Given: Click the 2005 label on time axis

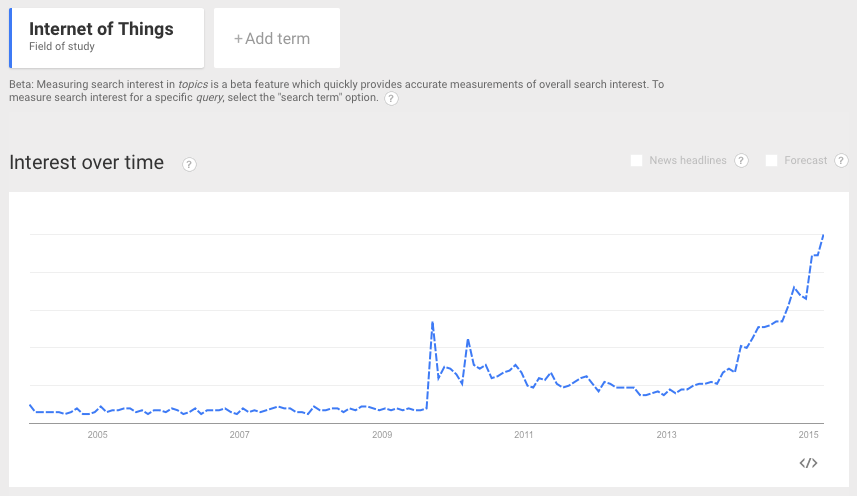Looking at the screenshot, I should click(x=97, y=435).
